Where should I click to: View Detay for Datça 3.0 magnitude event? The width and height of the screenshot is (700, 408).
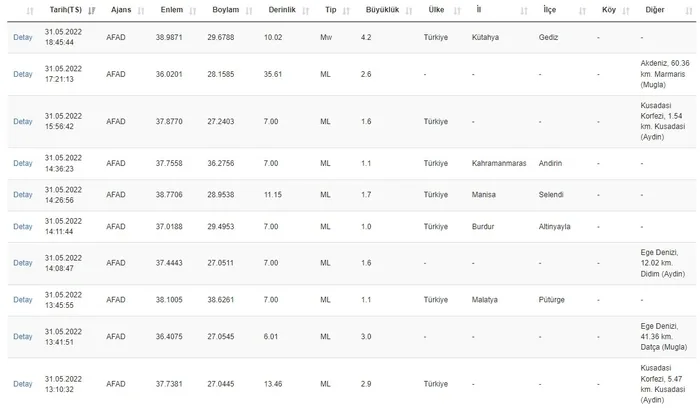pos(23,337)
